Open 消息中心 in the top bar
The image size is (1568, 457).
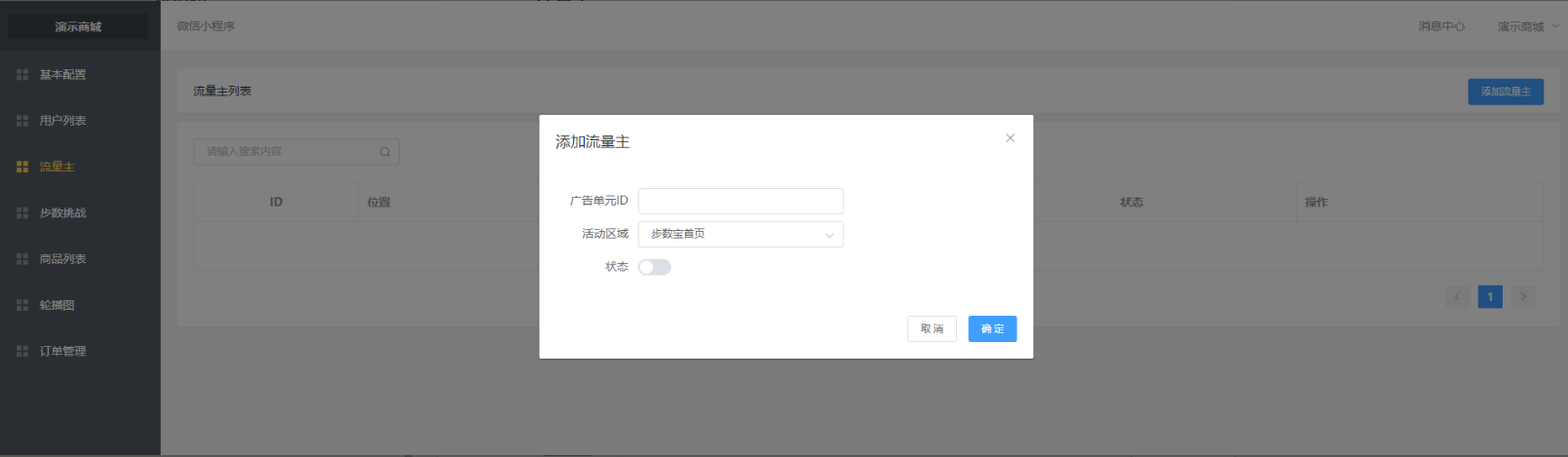(1441, 26)
